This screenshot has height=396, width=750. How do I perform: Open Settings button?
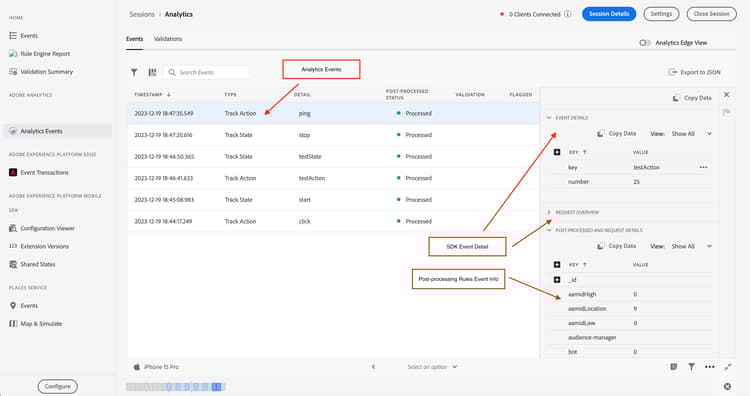click(x=661, y=14)
